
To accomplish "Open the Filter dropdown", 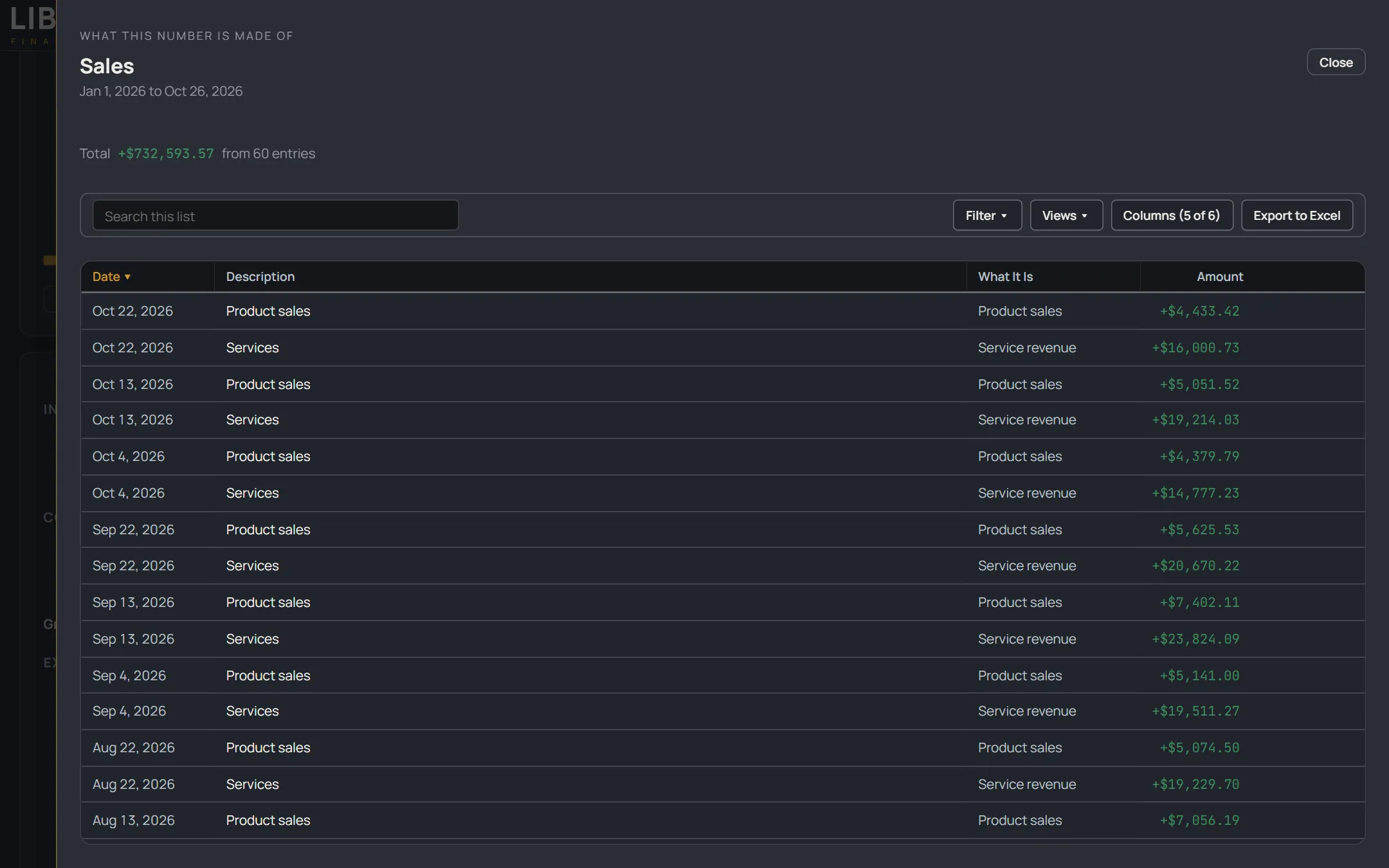I will [986, 215].
